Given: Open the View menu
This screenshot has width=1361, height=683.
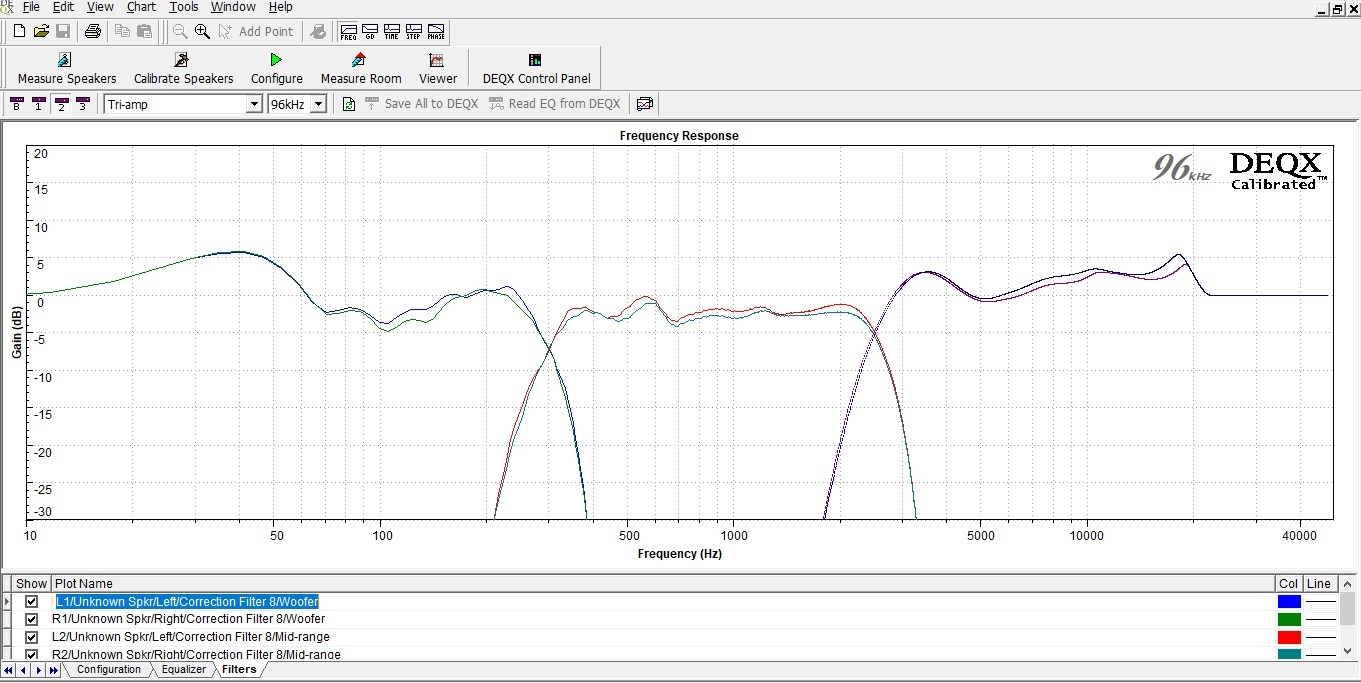Looking at the screenshot, I should tap(100, 7).
